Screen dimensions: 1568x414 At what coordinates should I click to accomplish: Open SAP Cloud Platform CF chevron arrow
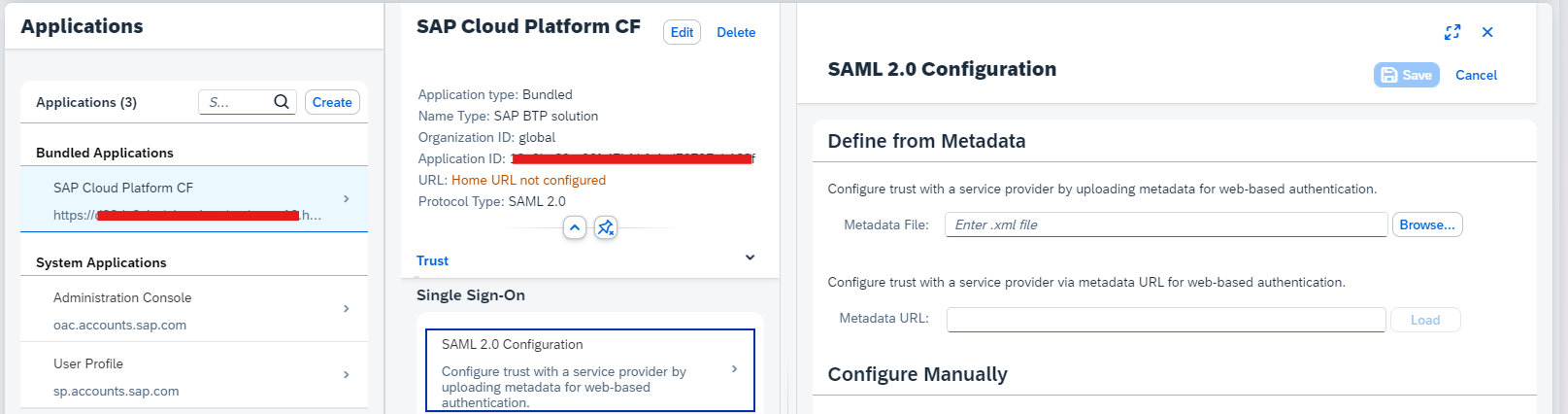347,198
